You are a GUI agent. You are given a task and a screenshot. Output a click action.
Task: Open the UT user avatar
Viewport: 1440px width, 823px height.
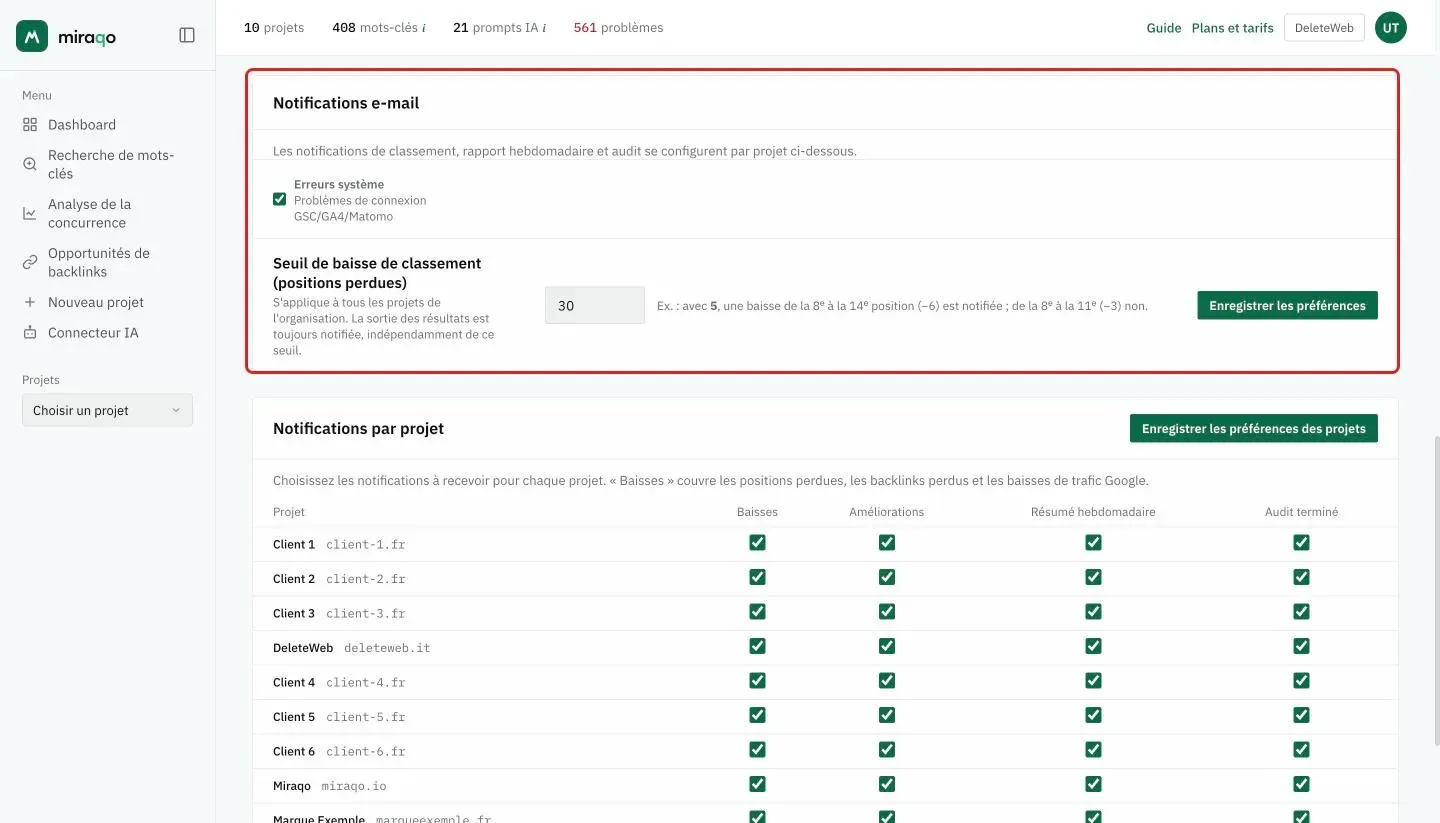pyautogui.click(x=1391, y=28)
